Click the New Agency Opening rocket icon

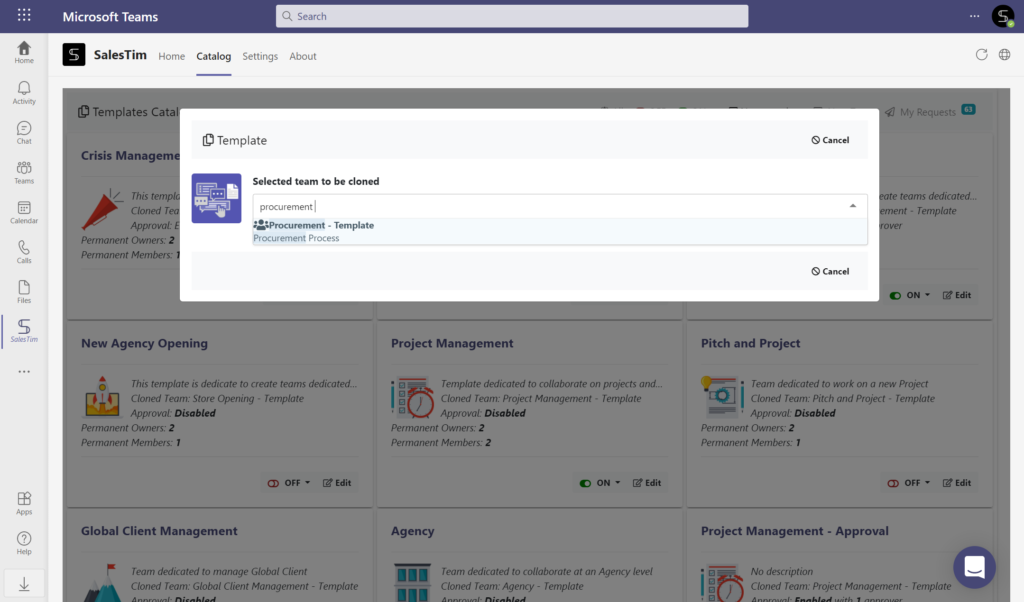coord(102,396)
